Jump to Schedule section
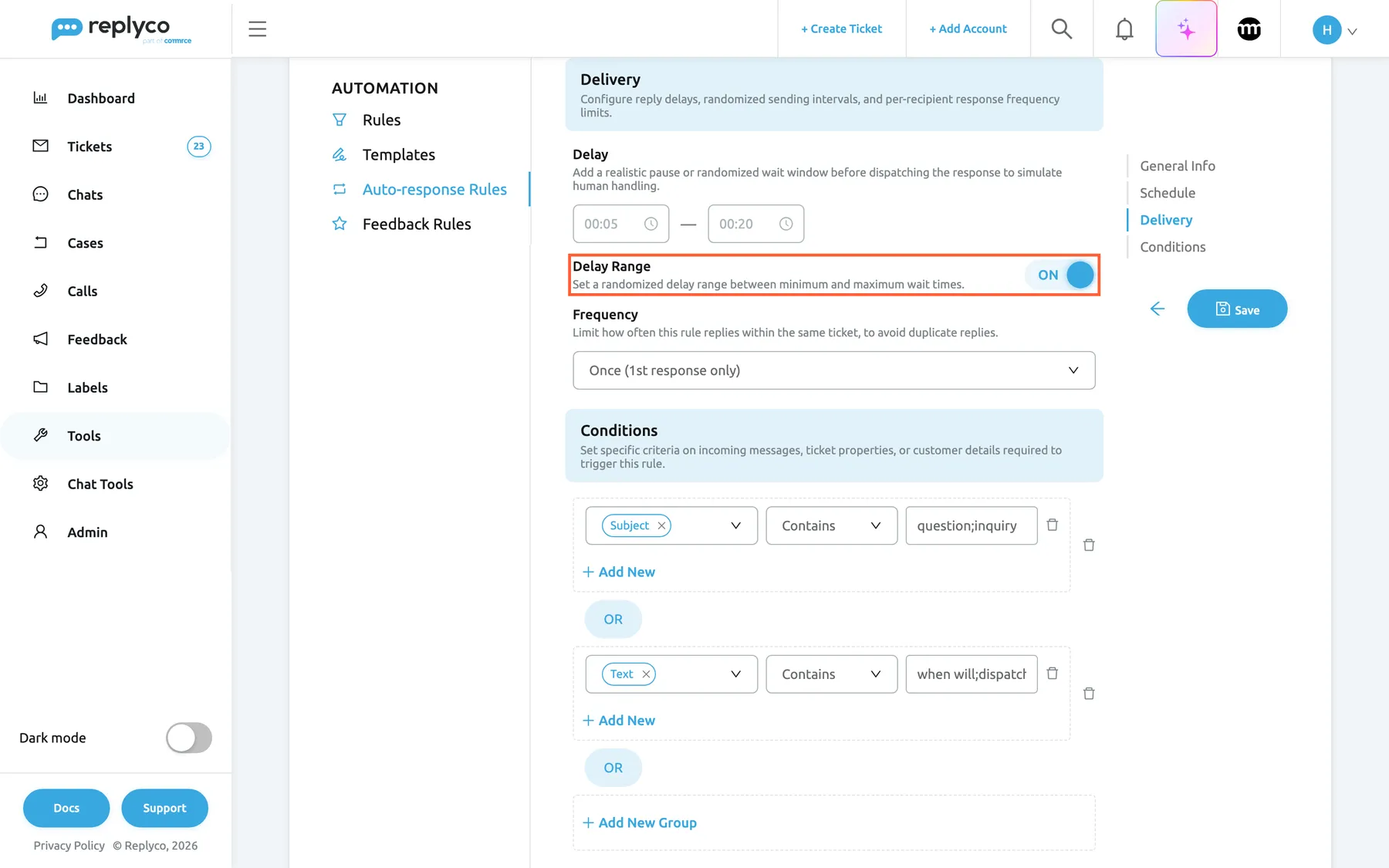Screen dimensions: 1389x868 1167,193
